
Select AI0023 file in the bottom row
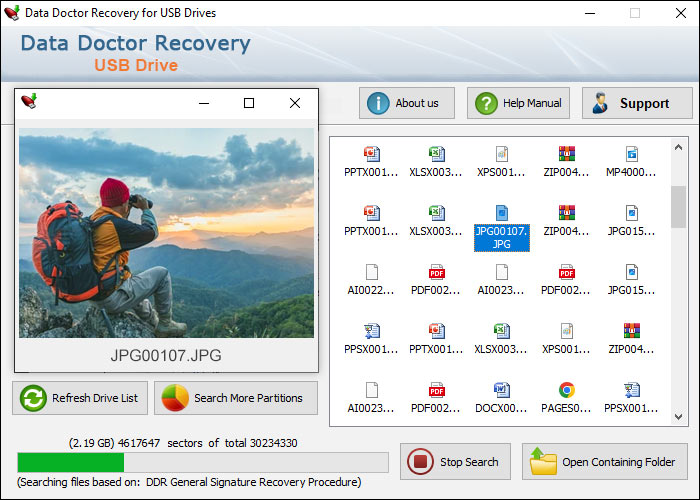371,397
